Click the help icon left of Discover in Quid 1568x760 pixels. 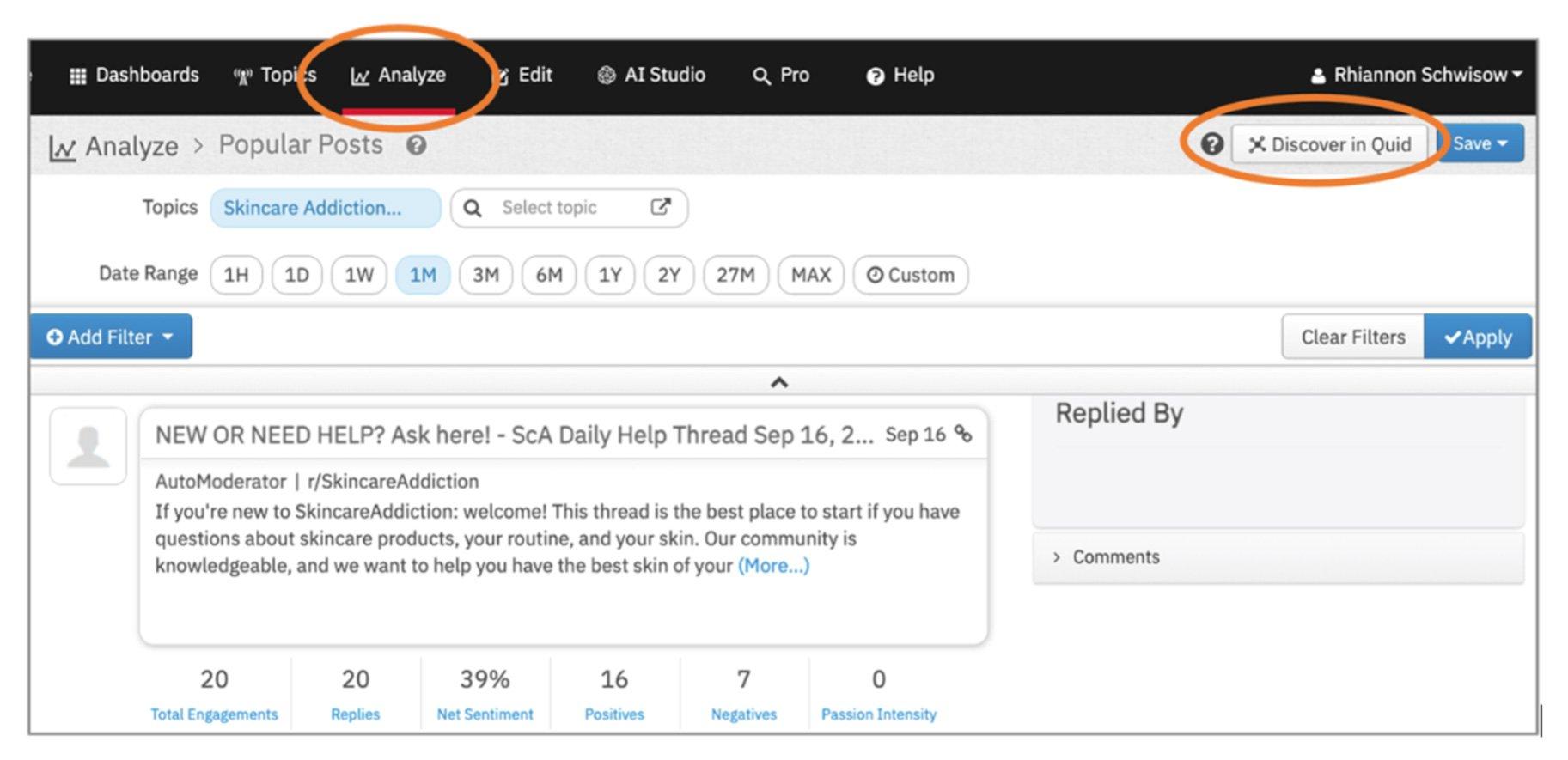[x=1211, y=143]
